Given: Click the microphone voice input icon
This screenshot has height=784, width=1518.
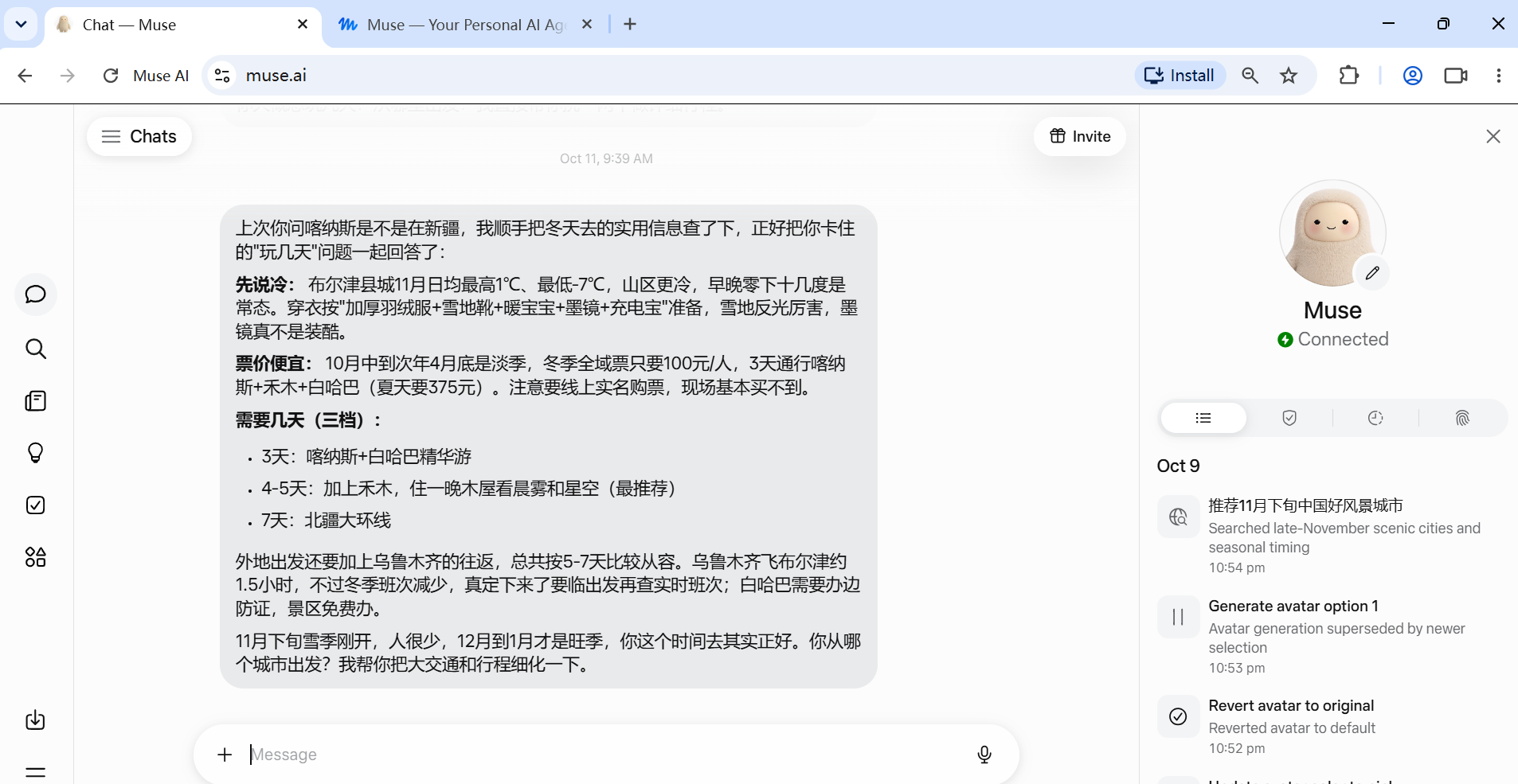Looking at the screenshot, I should tap(984, 755).
